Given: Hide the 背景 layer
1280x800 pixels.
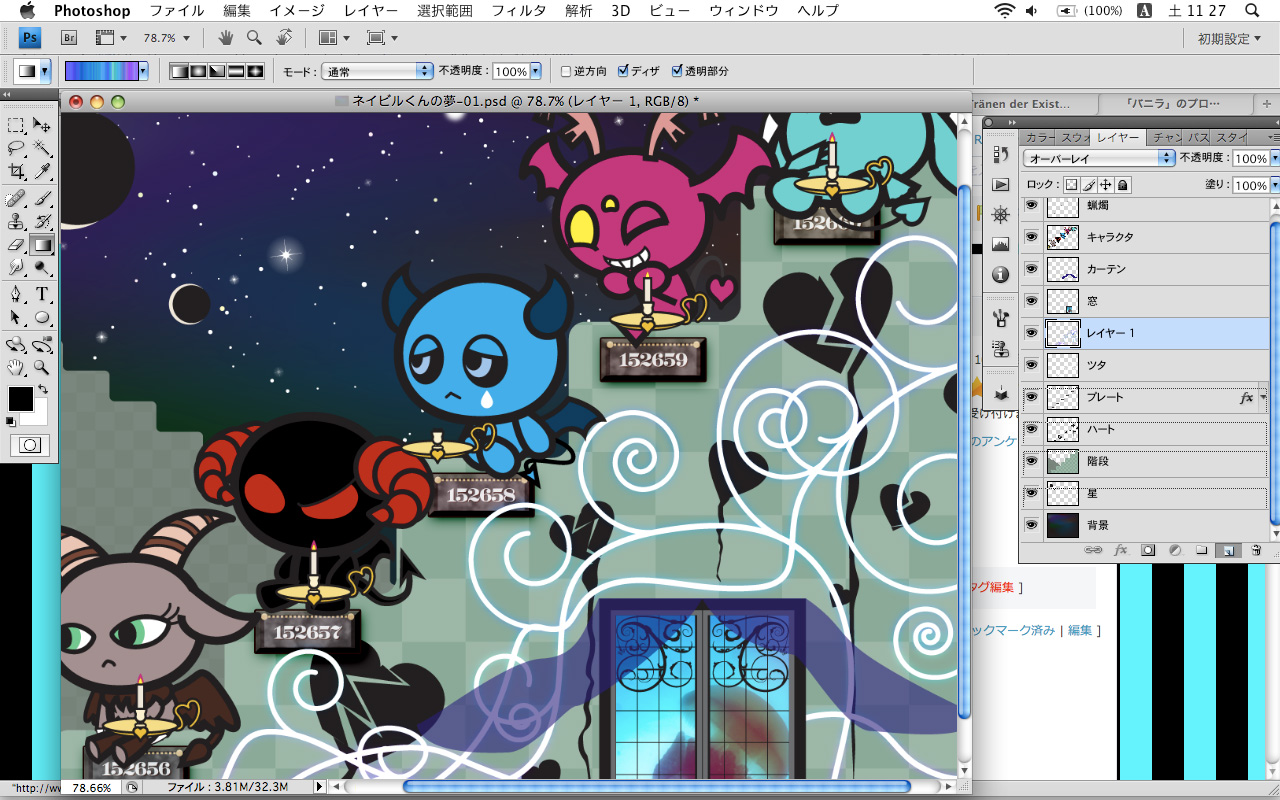Looking at the screenshot, I should point(1031,525).
